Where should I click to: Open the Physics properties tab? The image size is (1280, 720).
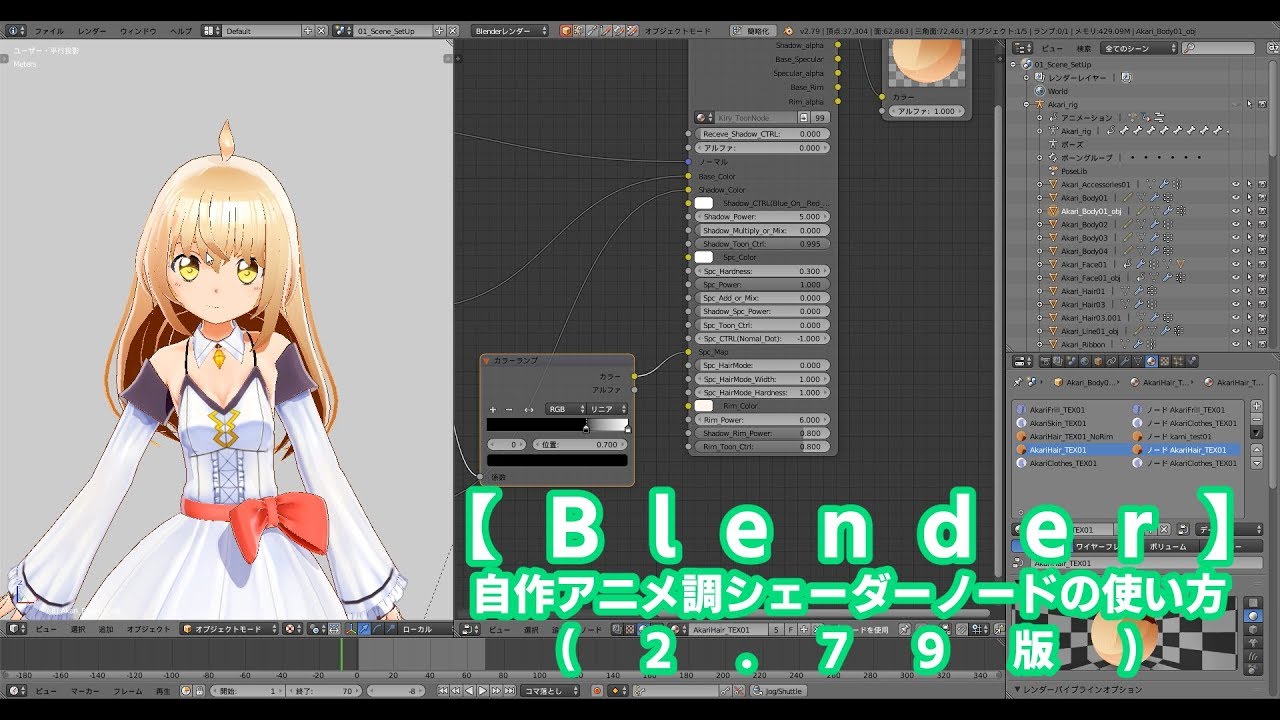click(1190, 361)
